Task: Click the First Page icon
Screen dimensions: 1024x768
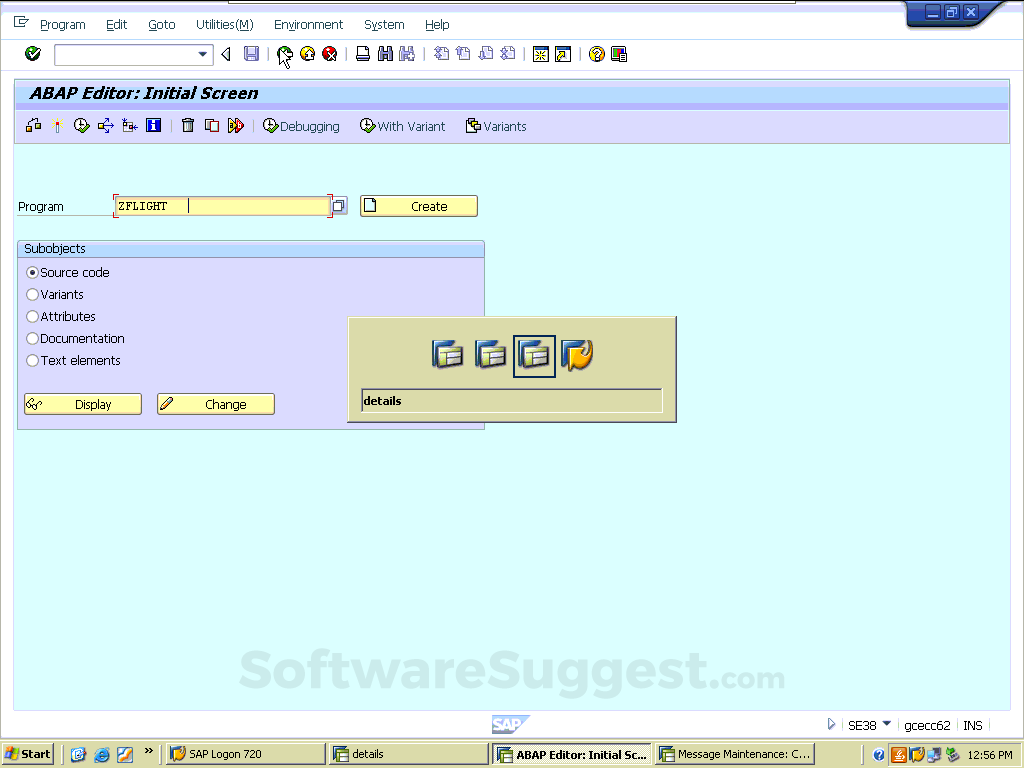Action: (441, 54)
